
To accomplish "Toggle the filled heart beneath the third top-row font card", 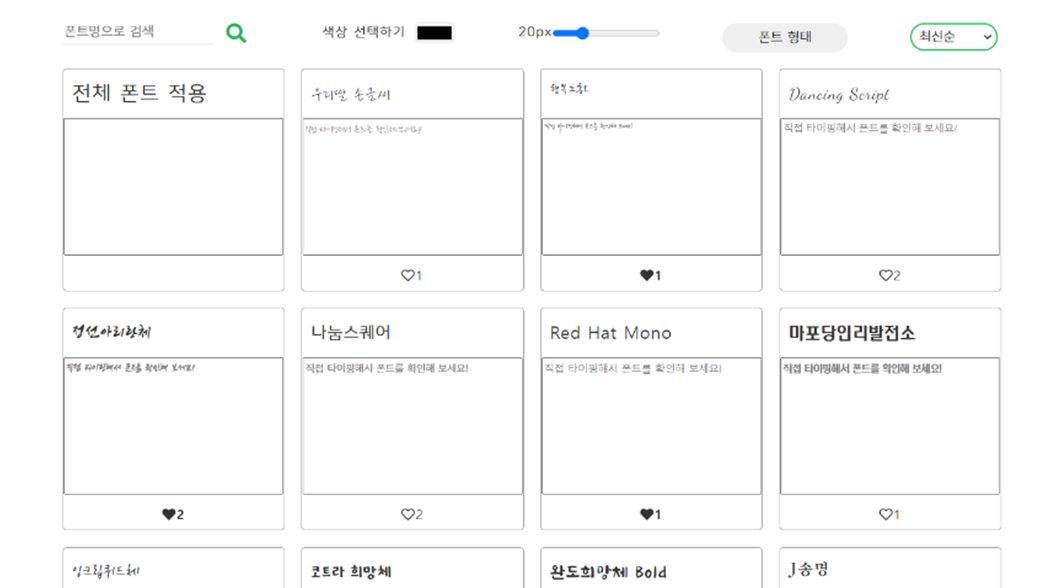I will coord(647,275).
